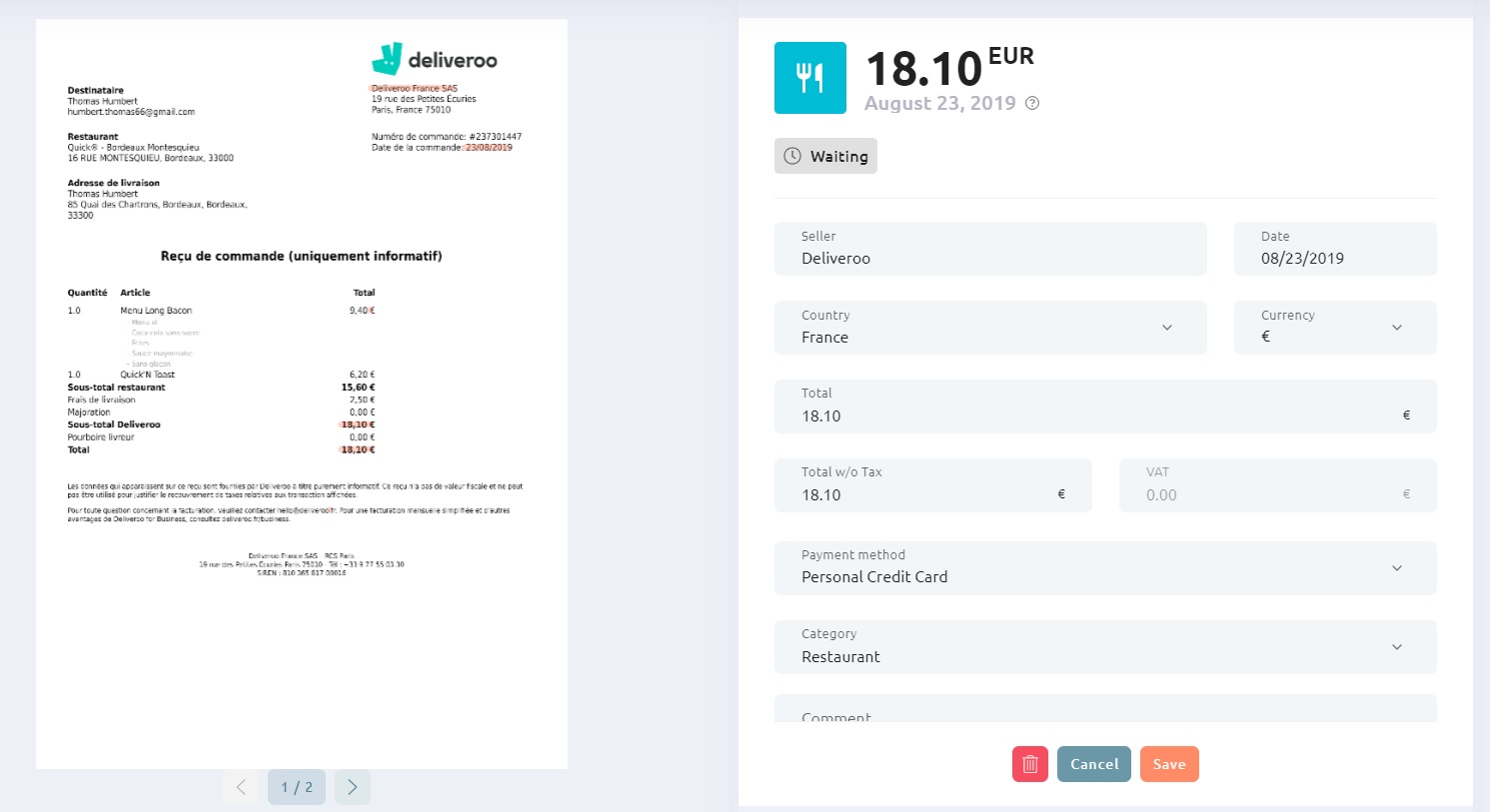Click 'Sous-total Deliveroo' line on receipt
This screenshot has width=1490, height=812.
(x=221, y=424)
